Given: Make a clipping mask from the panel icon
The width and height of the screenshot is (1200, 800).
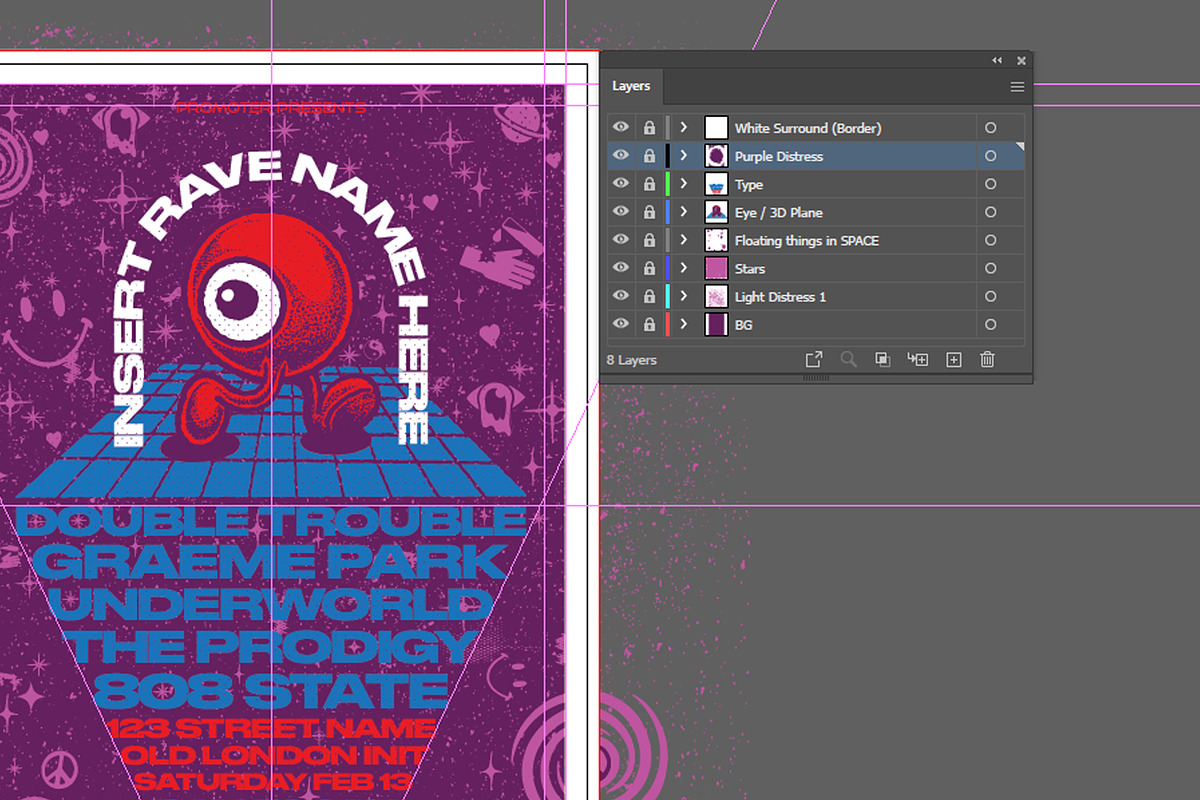Looking at the screenshot, I should point(882,359).
